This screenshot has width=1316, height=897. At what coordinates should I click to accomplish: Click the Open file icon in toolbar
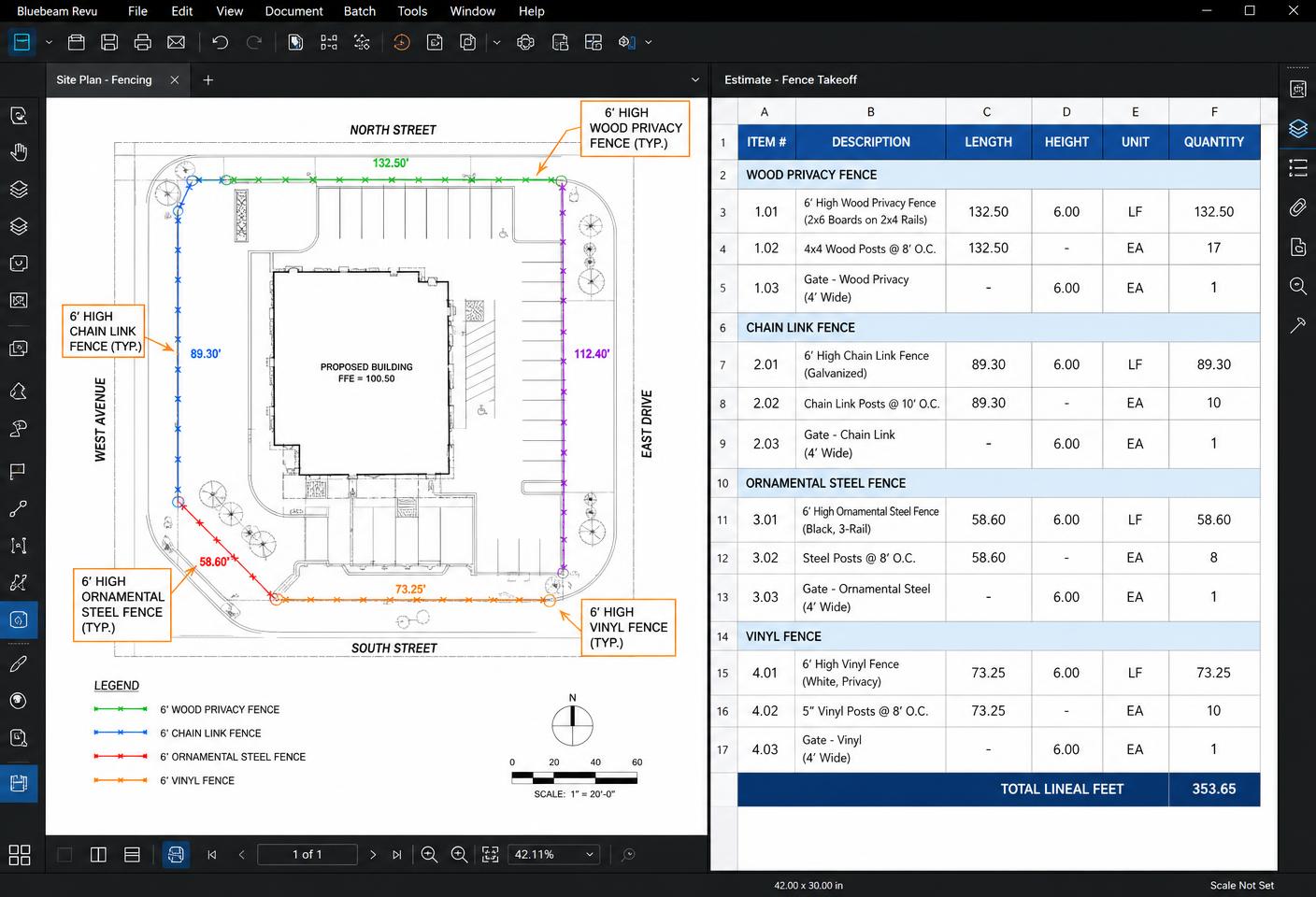[x=77, y=42]
